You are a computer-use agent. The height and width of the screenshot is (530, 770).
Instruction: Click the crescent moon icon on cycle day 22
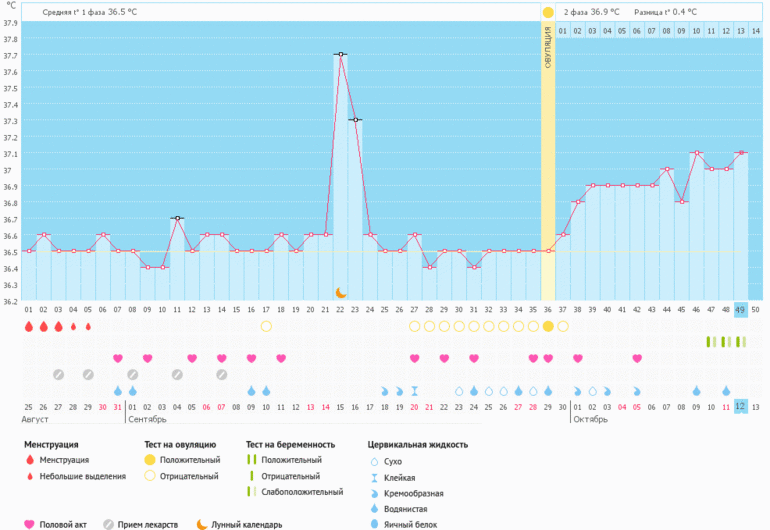[340, 293]
